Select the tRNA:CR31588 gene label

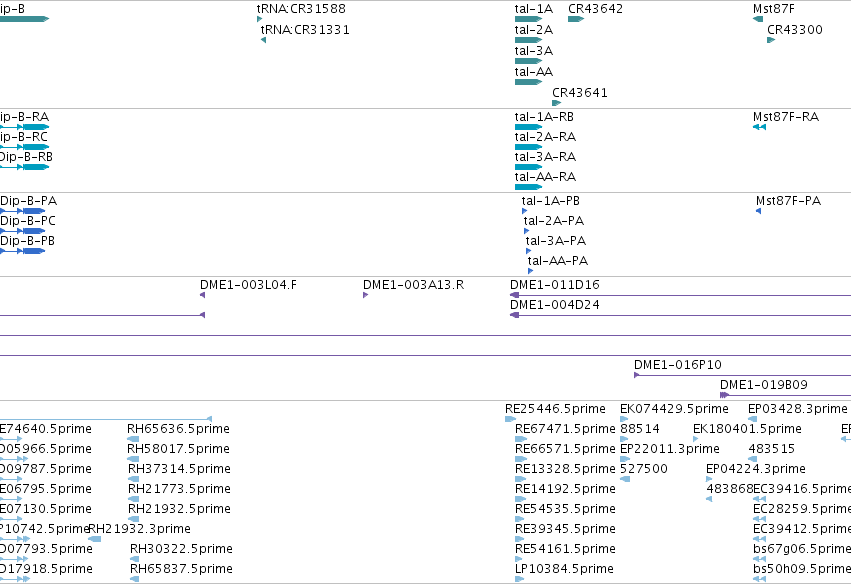[x=301, y=9]
